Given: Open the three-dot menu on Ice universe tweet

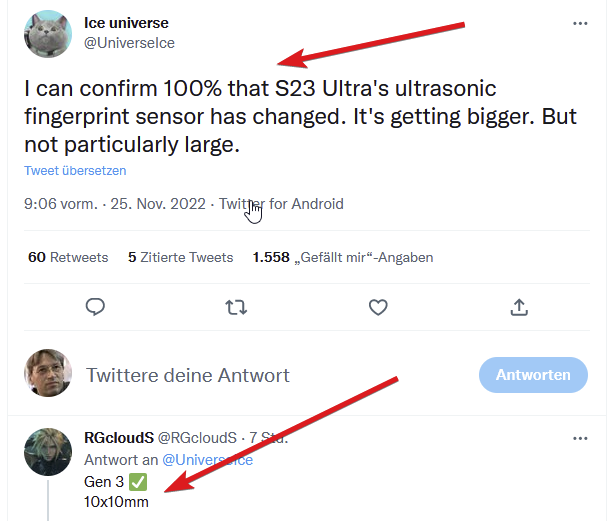Looking at the screenshot, I should (x=580, y=23).
